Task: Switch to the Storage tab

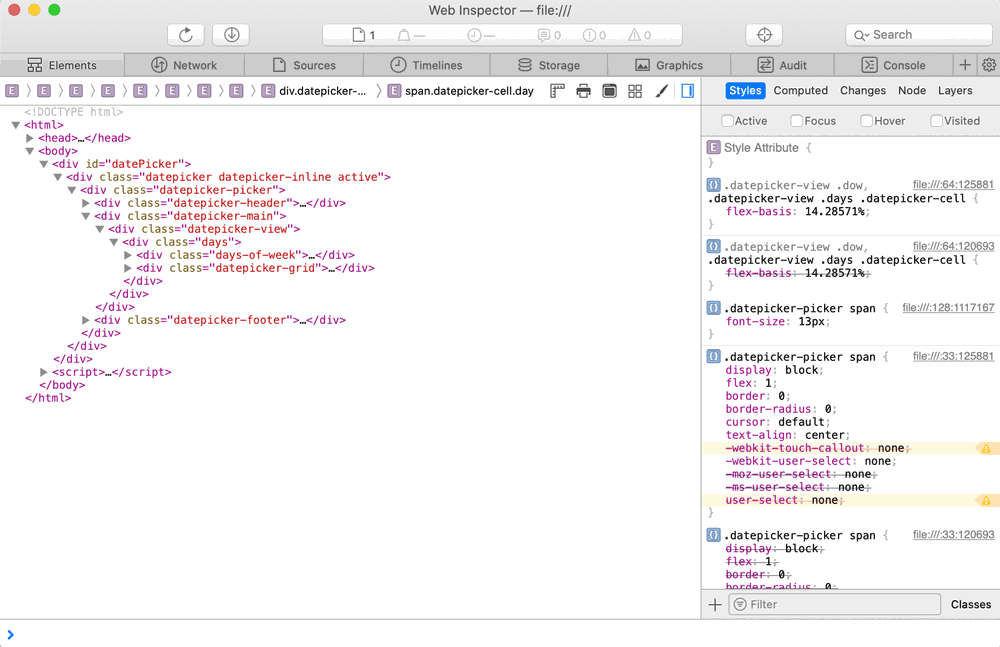Action: 548,65
